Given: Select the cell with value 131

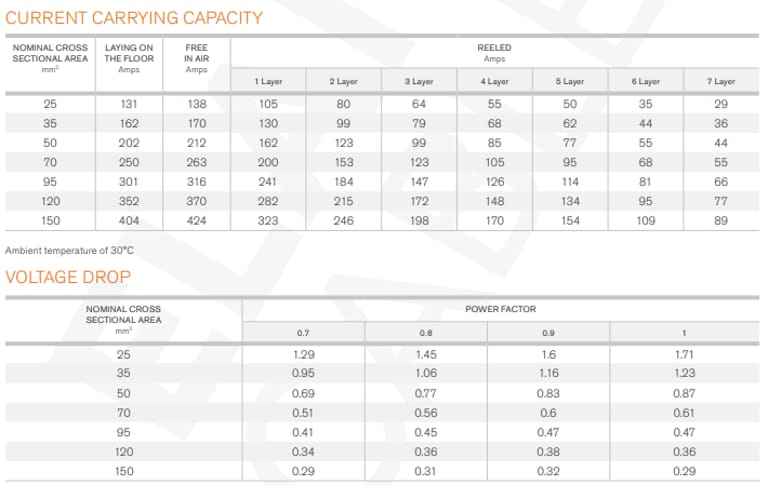Looking at the screenshot, I should pos(129,104).
